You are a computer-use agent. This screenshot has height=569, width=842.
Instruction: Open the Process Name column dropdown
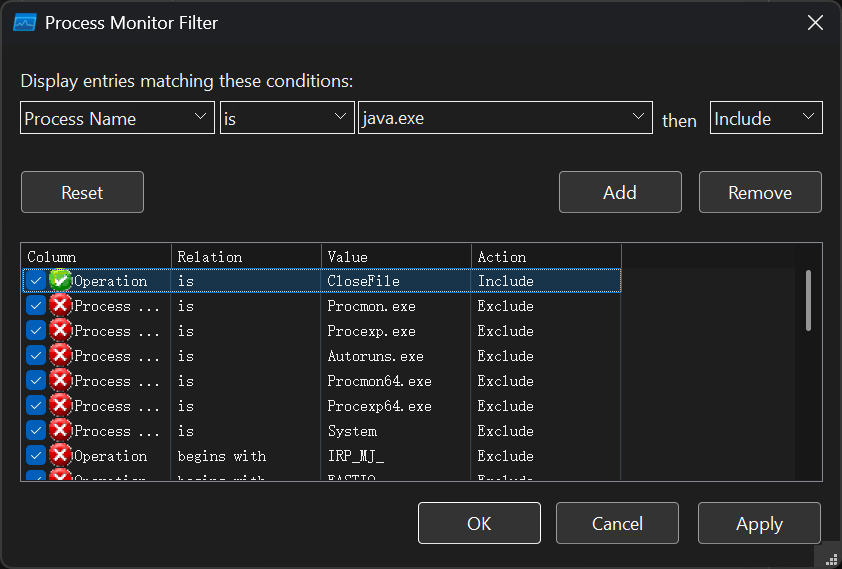pos(117,118)
